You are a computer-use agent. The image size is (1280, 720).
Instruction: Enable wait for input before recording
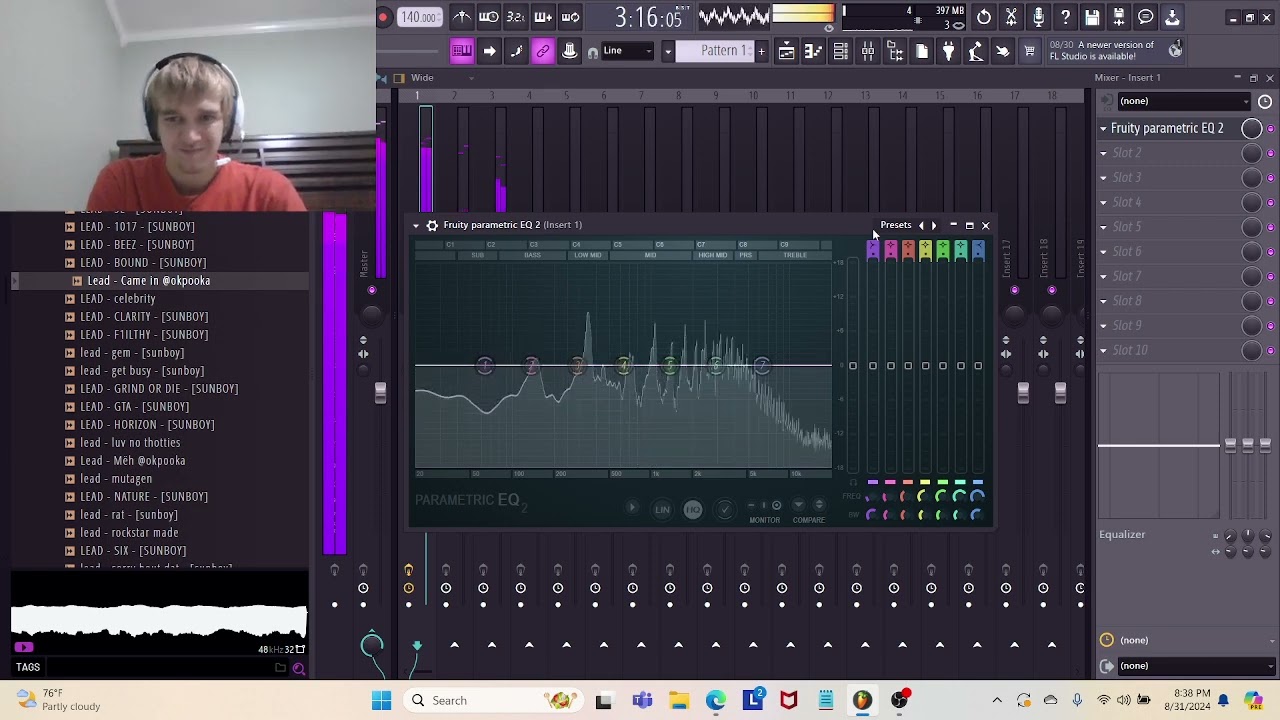(x=489, y=17)
